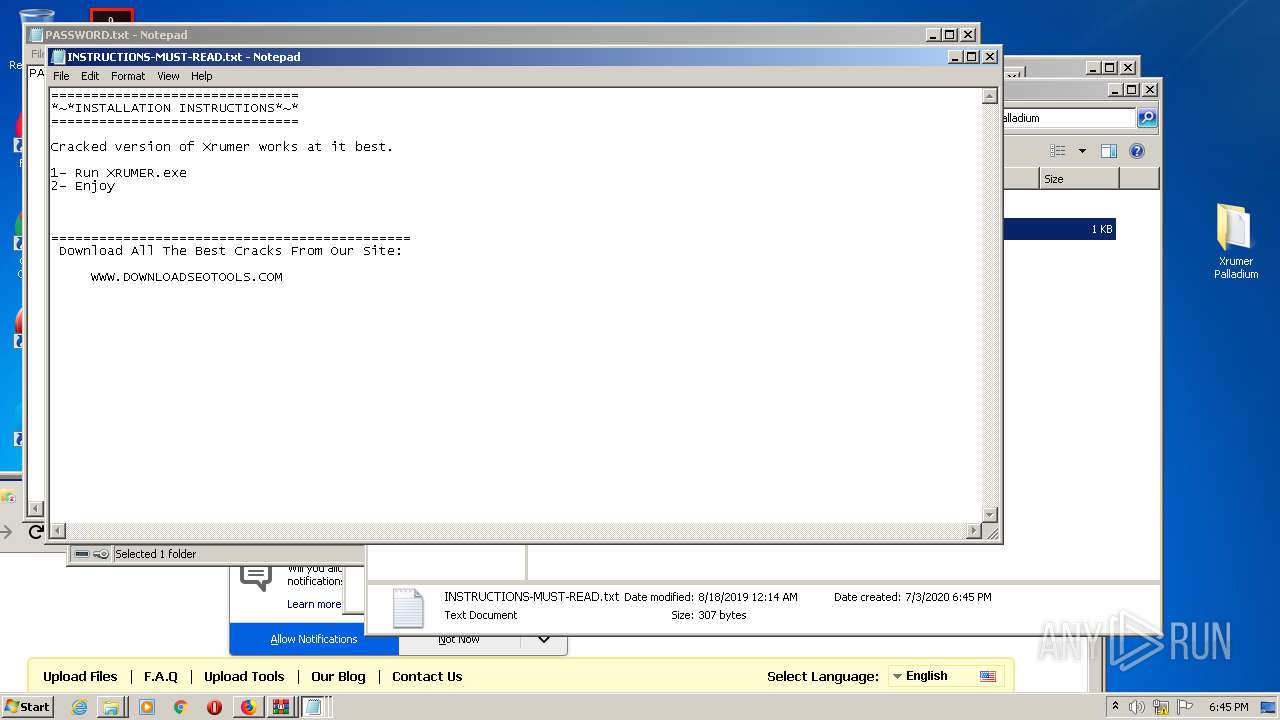This screenshot has height=720, width=1280.
Task: Click the Start button
Action: [27, 706]
